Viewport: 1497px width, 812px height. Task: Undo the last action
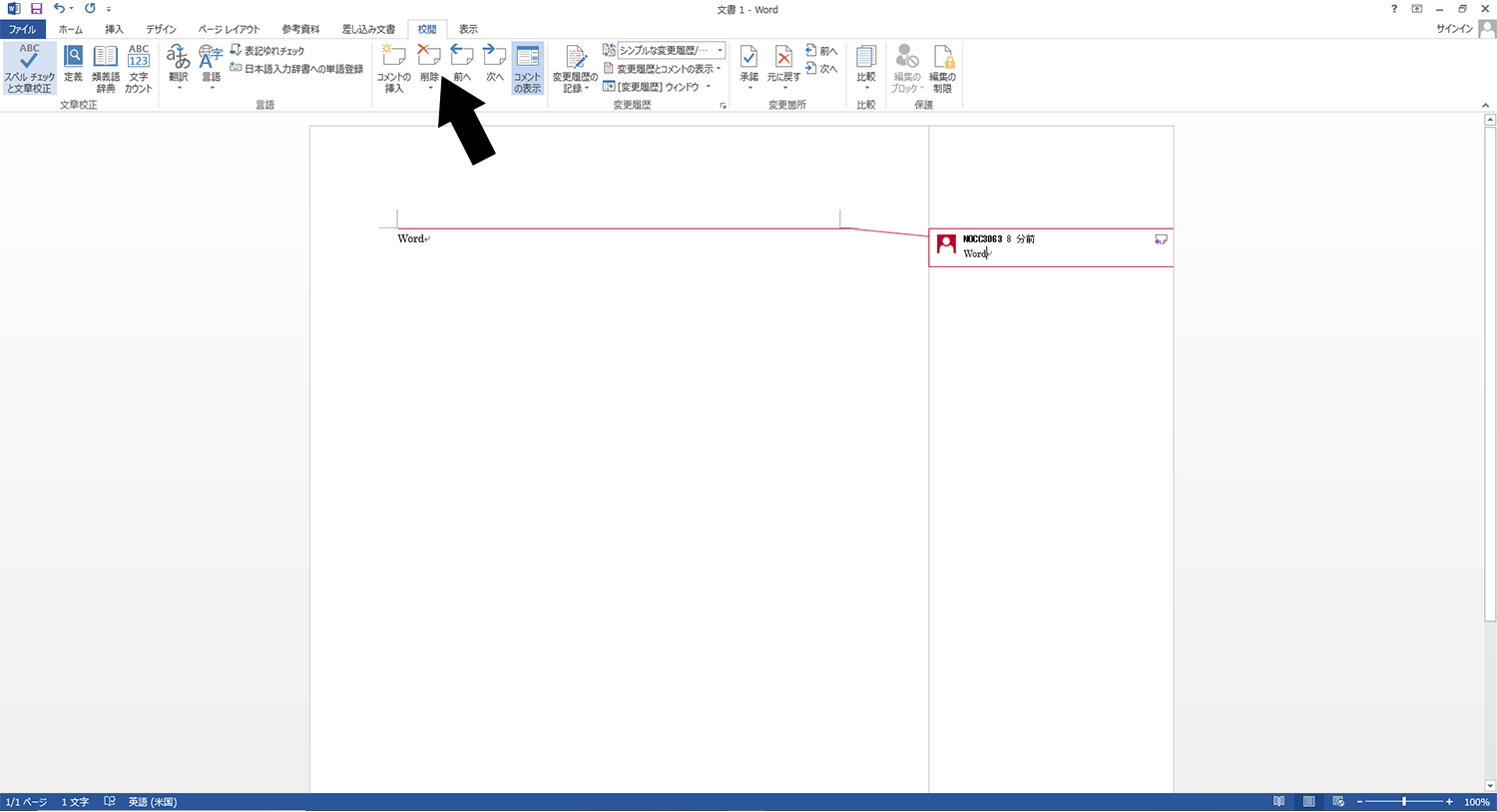[58, 9]
